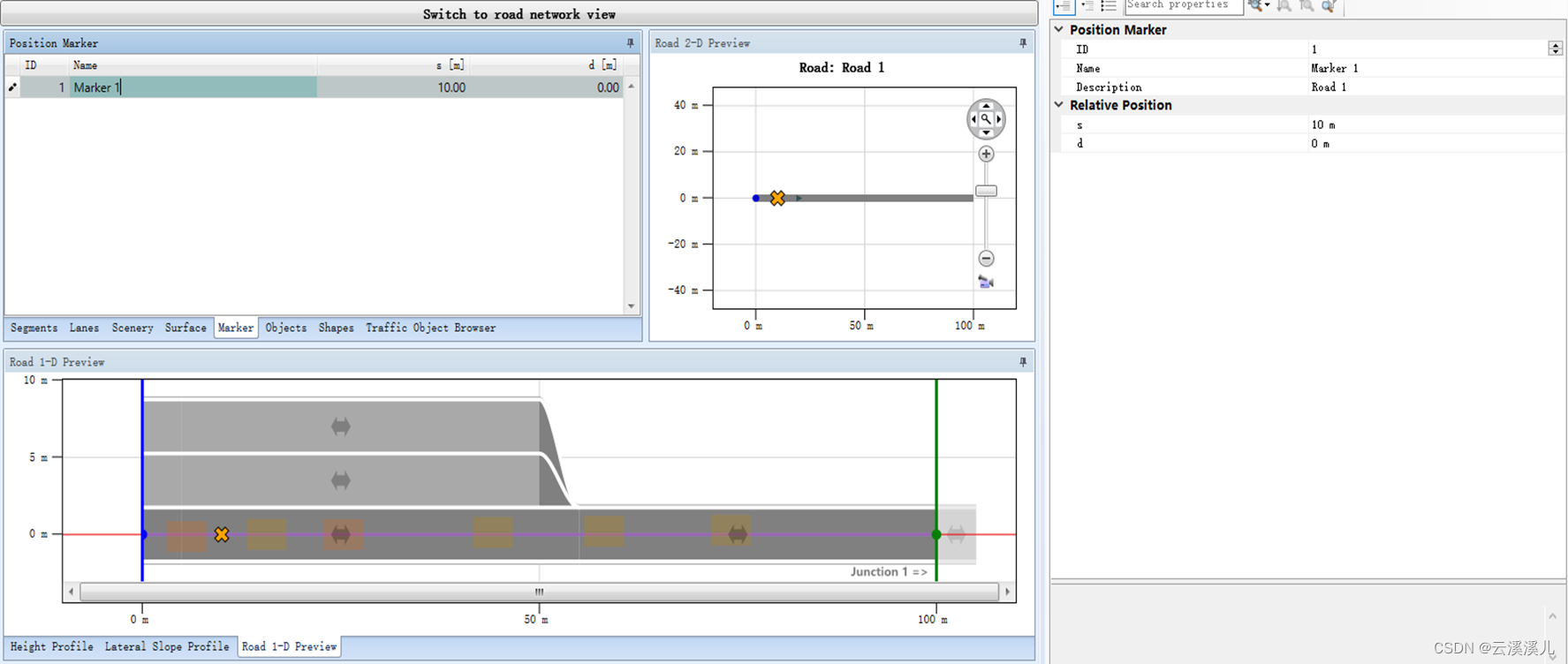Viewport: 1568px width, 664px height.
Task: Collapse the Relative Position property group
Action: (x=1059, y=104)
